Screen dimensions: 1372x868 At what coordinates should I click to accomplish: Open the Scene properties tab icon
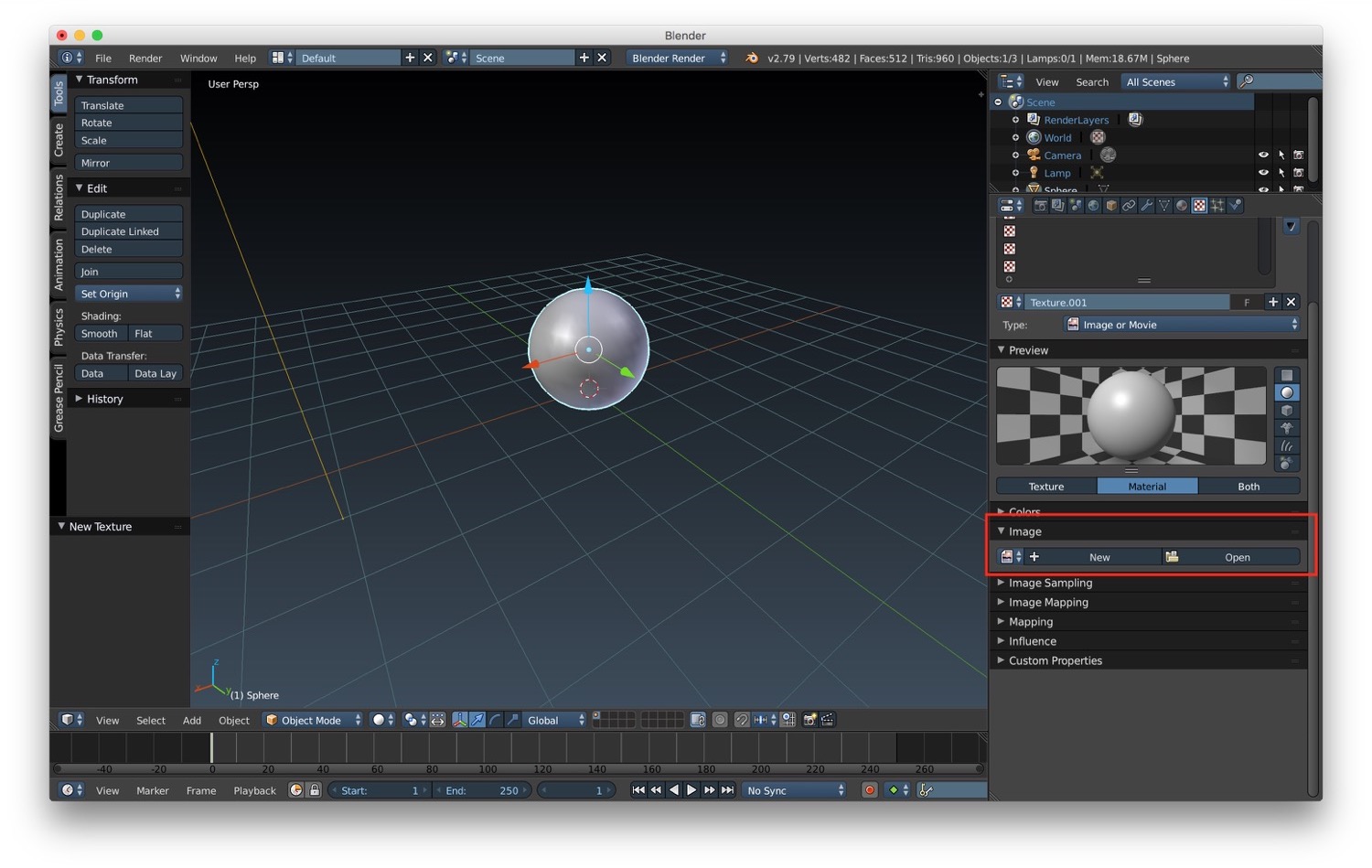[x=1076, y=206]
